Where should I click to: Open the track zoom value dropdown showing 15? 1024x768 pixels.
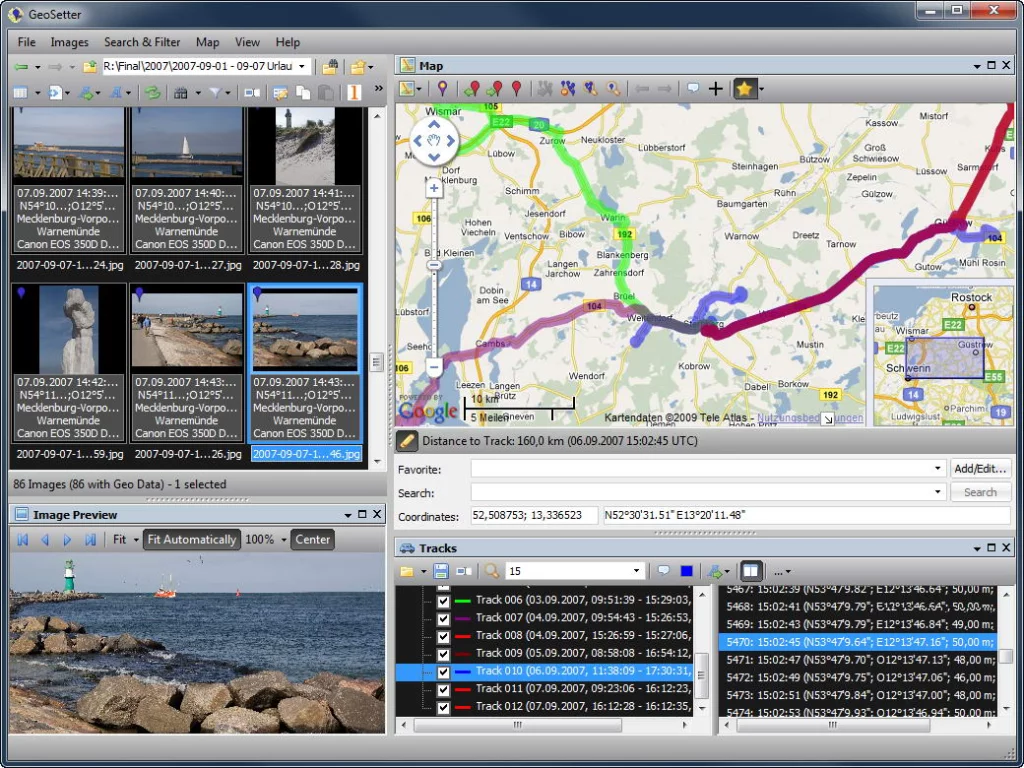coord(637,571)
